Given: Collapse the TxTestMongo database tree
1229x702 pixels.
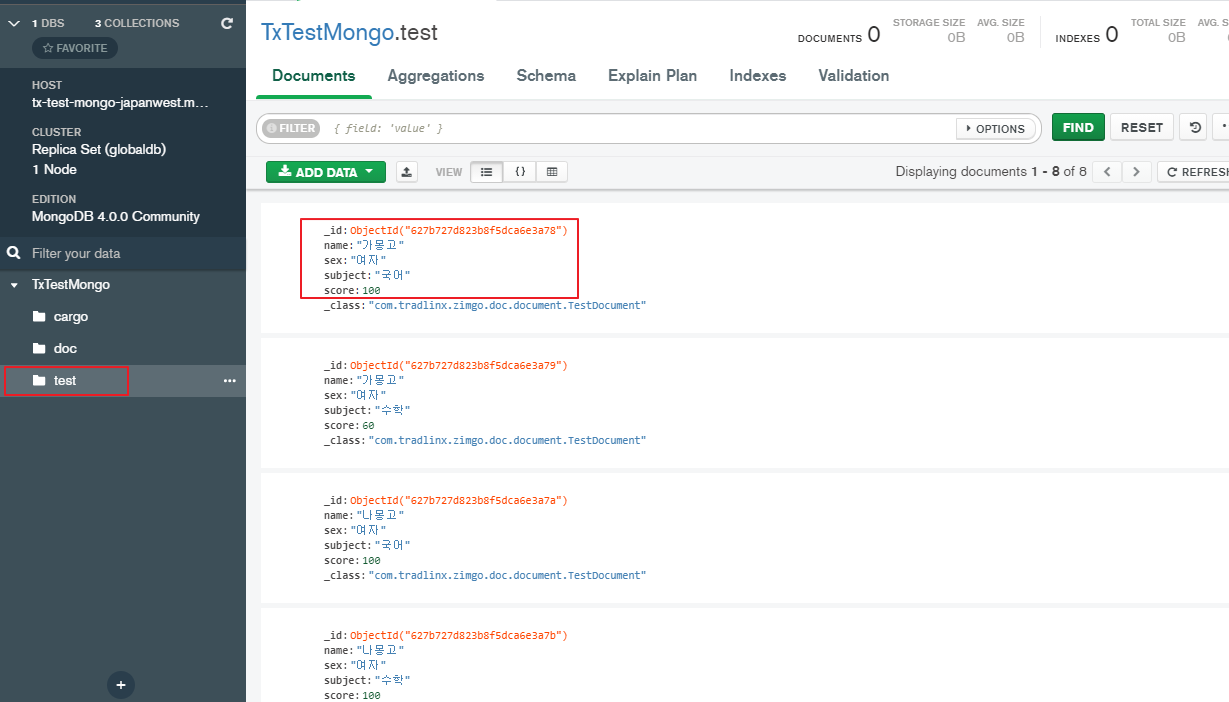Looking at the screenshot, I should (14, 285).
